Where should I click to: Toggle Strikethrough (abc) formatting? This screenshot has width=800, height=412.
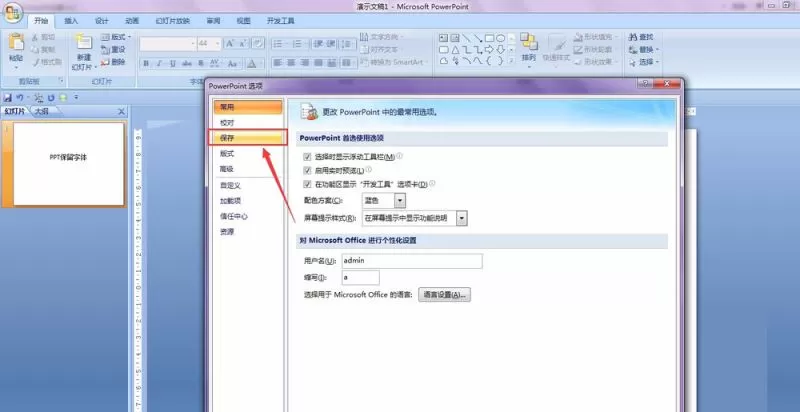coord(187,64)
